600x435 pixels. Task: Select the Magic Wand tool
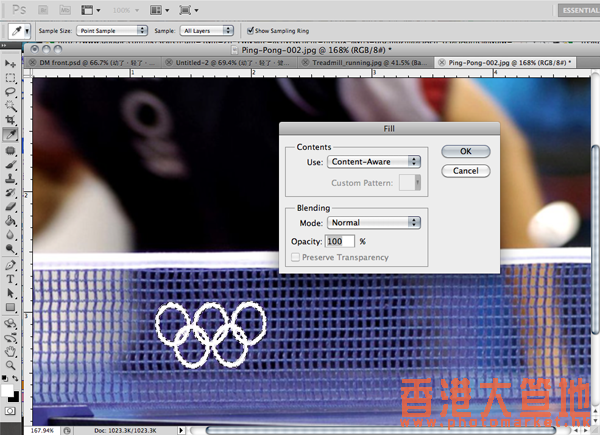[x=10, y=106]
